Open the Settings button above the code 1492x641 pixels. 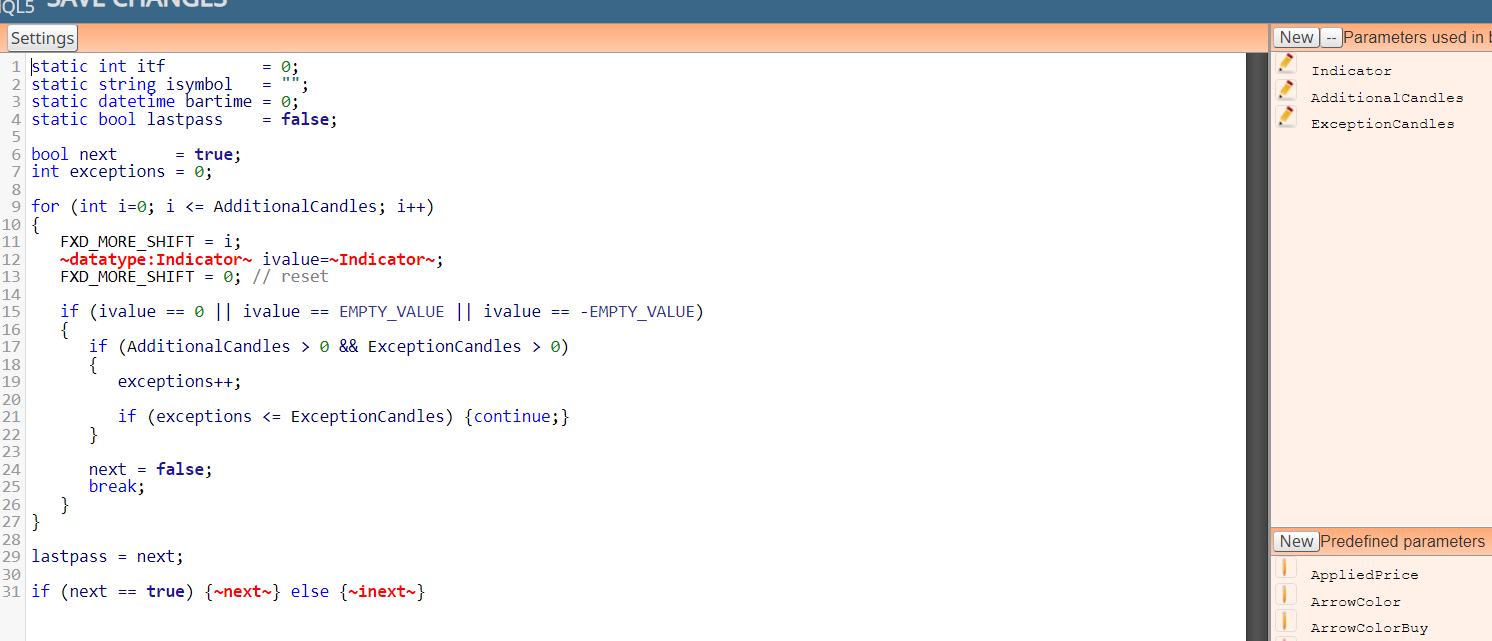[x=42, y=38]
